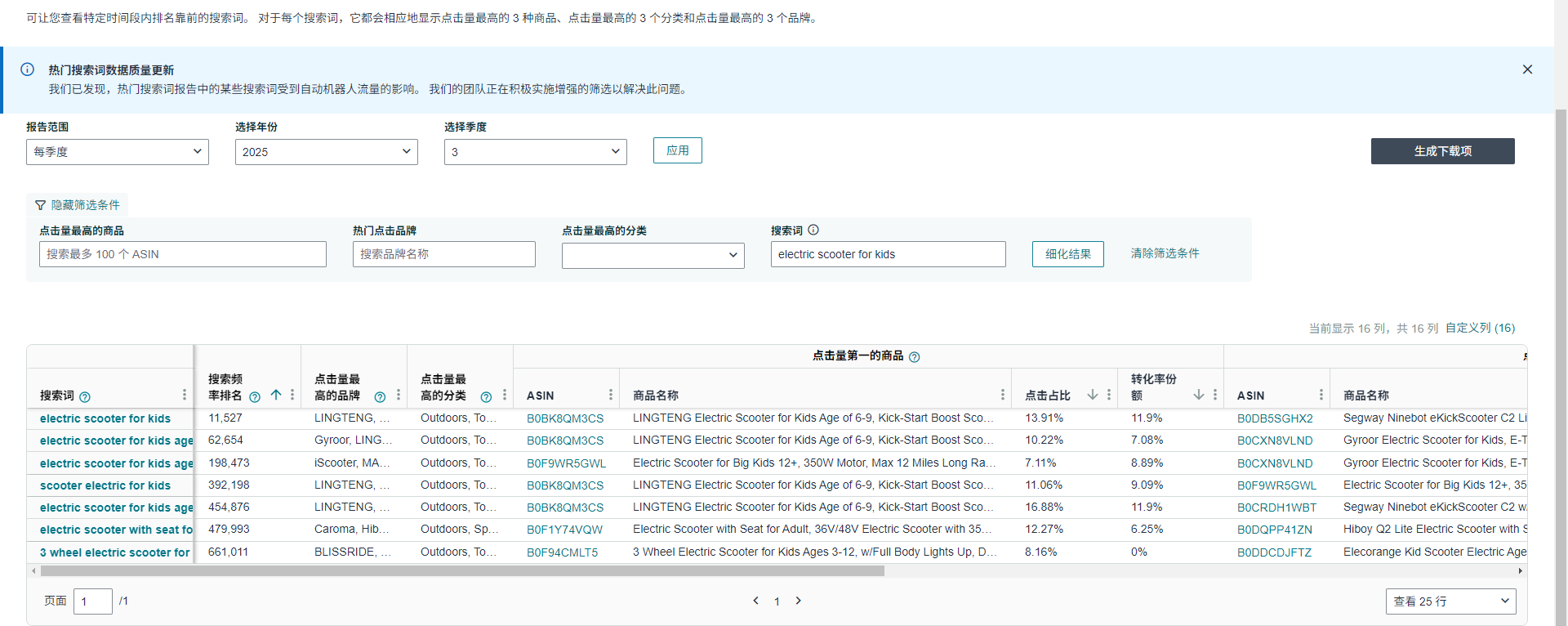The image size is (1568, 626).
Task: Open help tooltip for 点击量第一的商品 group header
Action: click(915, 357)
